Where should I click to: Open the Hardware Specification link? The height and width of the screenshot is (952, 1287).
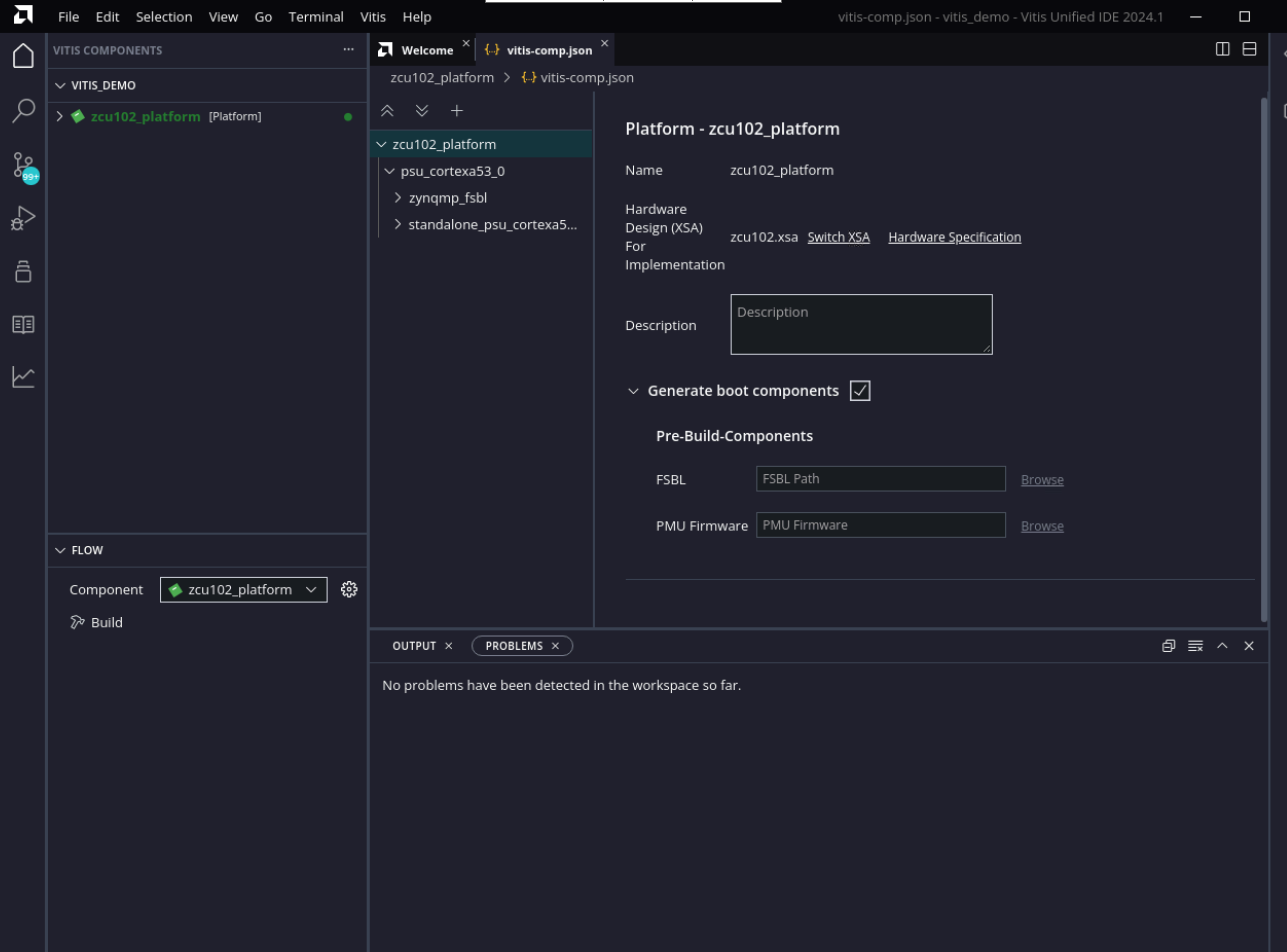(954, 237)
